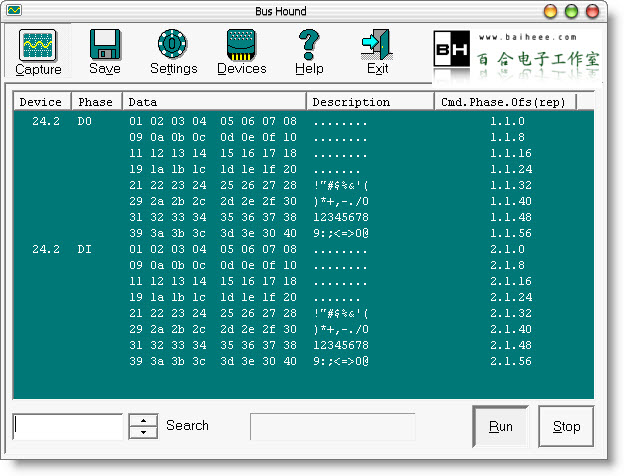
Task: Click the green maximize window button
Action: (571, 11)
